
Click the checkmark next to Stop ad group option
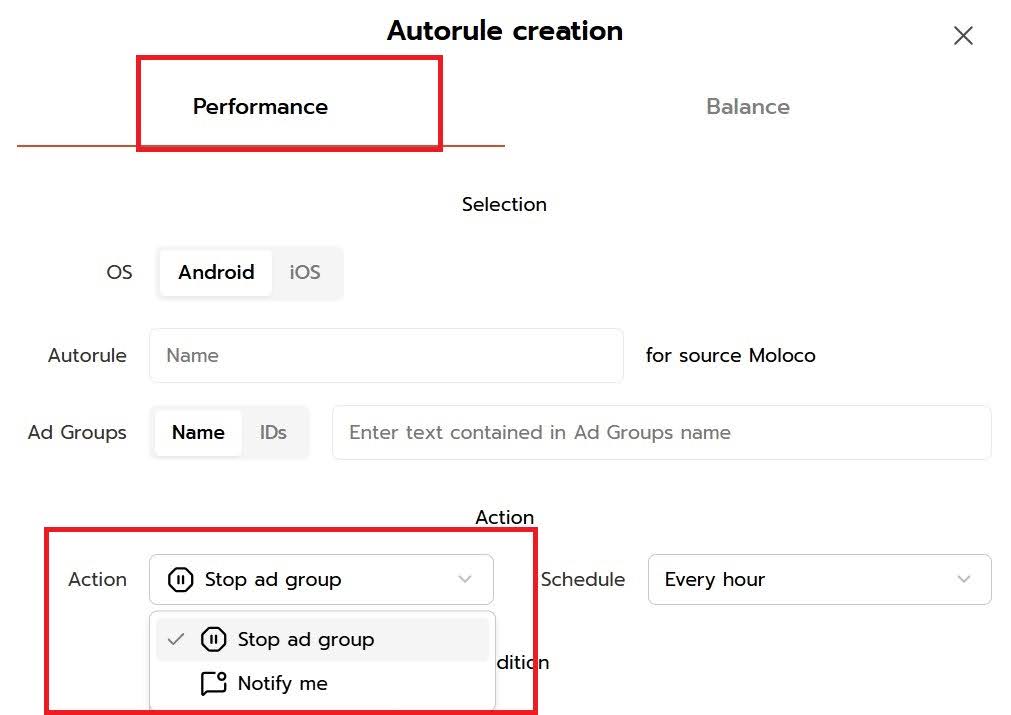pos(176,640)
